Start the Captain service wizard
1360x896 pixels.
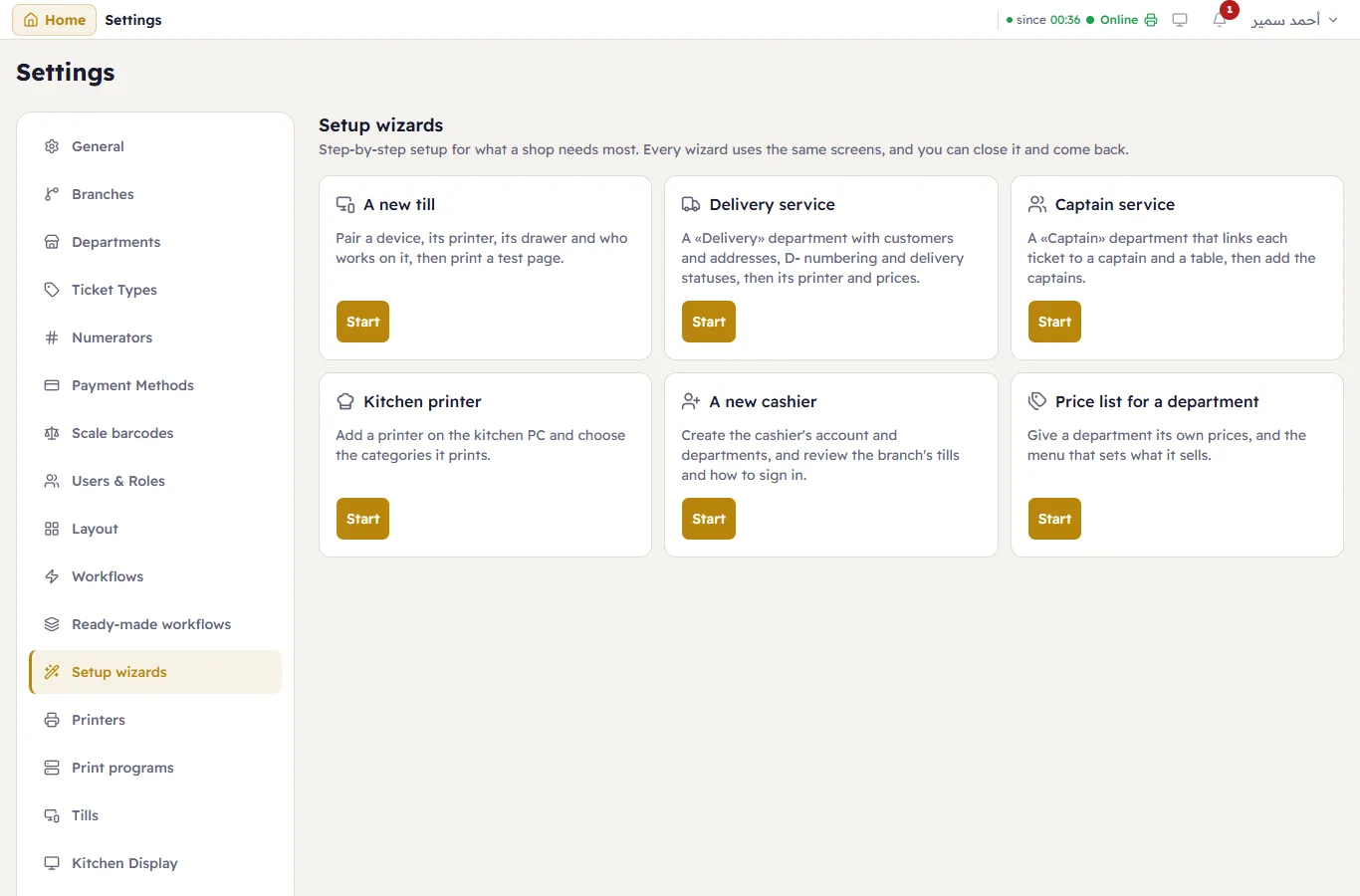tap(1054, 322)
